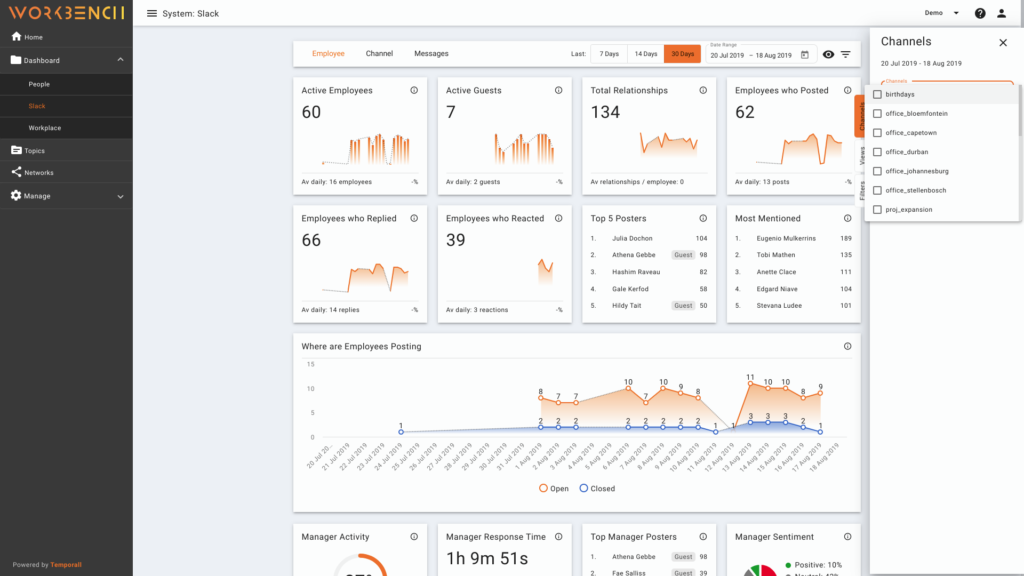Check the office_capetown channel checkbox
The height and width of the screenshot is (576, 1024).
click(x=877, y=133)
